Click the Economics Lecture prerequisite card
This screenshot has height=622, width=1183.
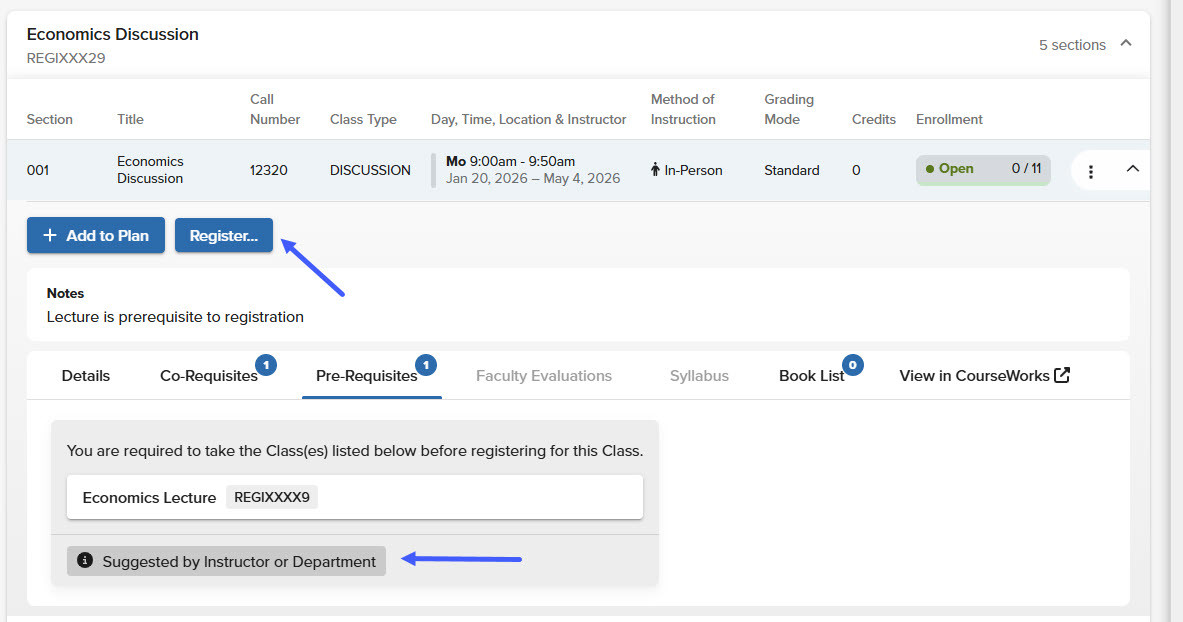[x=450, y=497]
